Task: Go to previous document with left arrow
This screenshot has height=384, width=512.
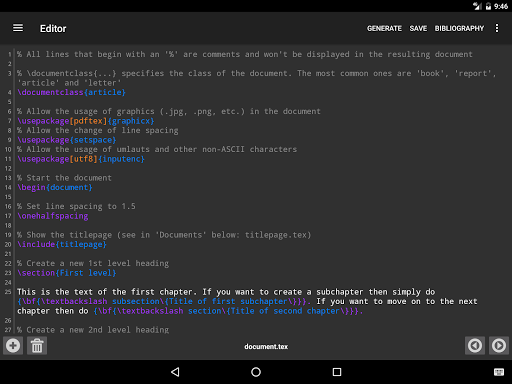Action: [475, 345]
